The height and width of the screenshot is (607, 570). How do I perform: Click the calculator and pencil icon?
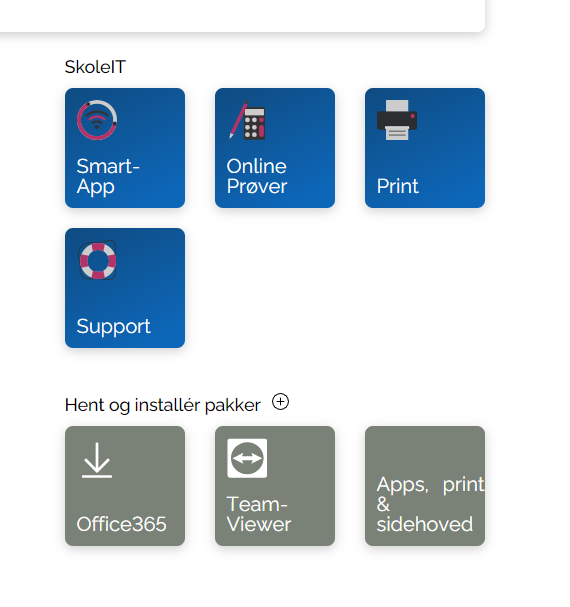(x=247, y=120)
